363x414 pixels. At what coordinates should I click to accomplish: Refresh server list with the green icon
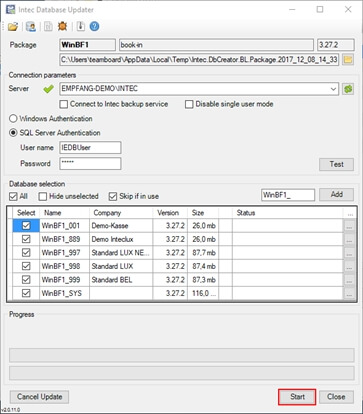coord(348,89)
